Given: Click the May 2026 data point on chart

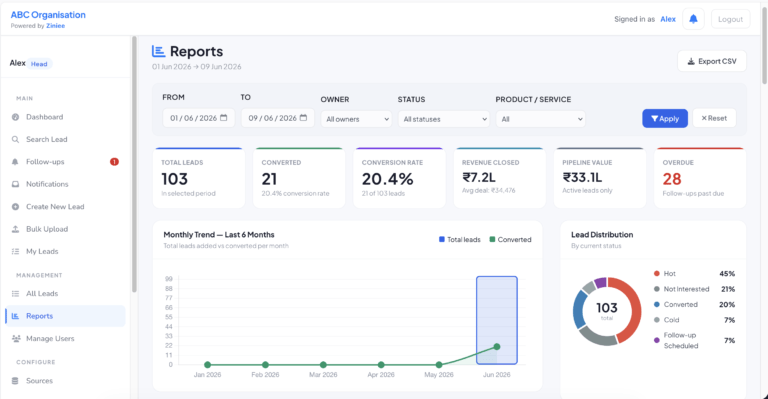Looking at the screenshot, I should coord(439,365).
